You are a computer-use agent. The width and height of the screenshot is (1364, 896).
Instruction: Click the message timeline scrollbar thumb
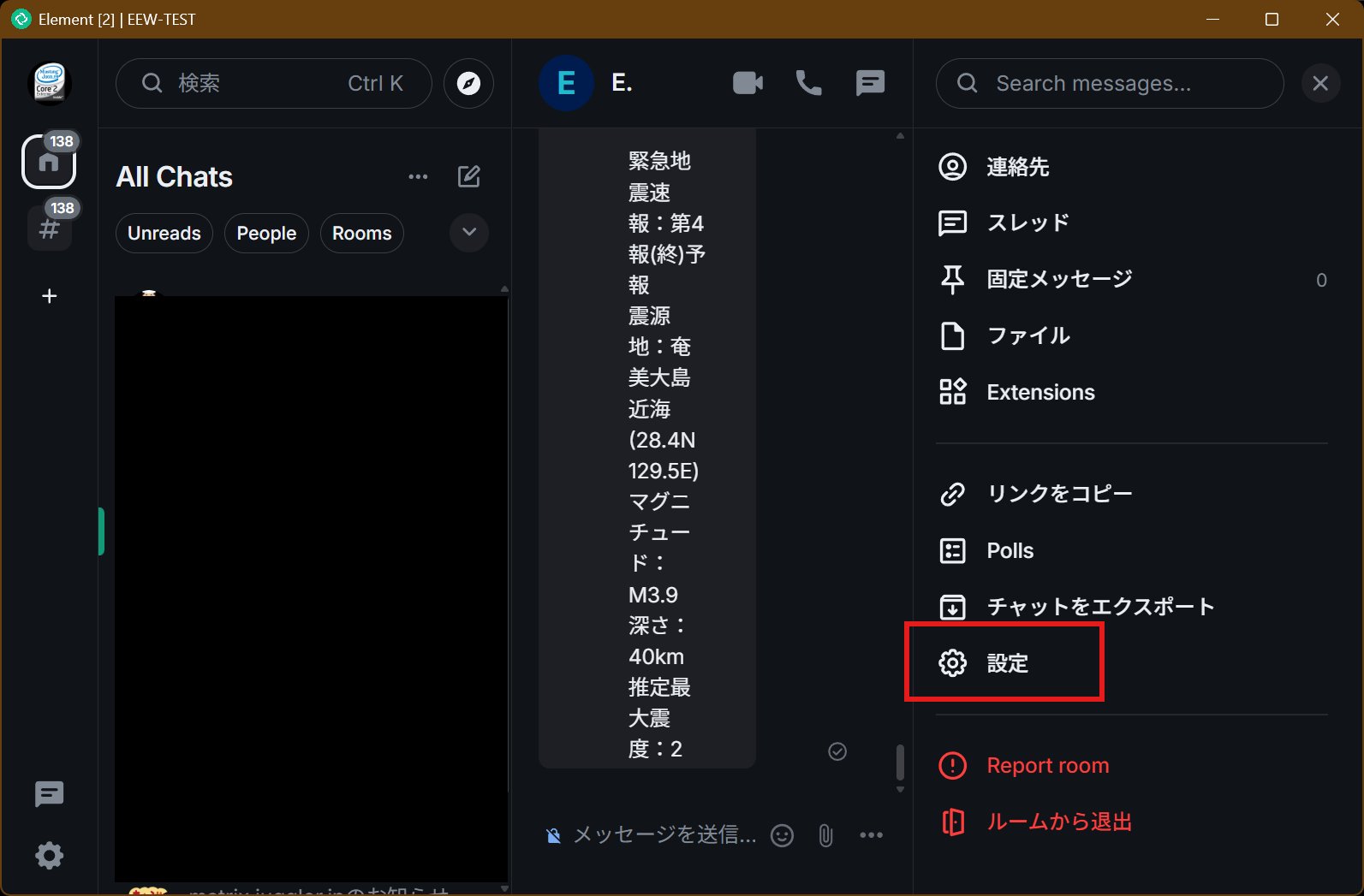[x=900, y=762]
